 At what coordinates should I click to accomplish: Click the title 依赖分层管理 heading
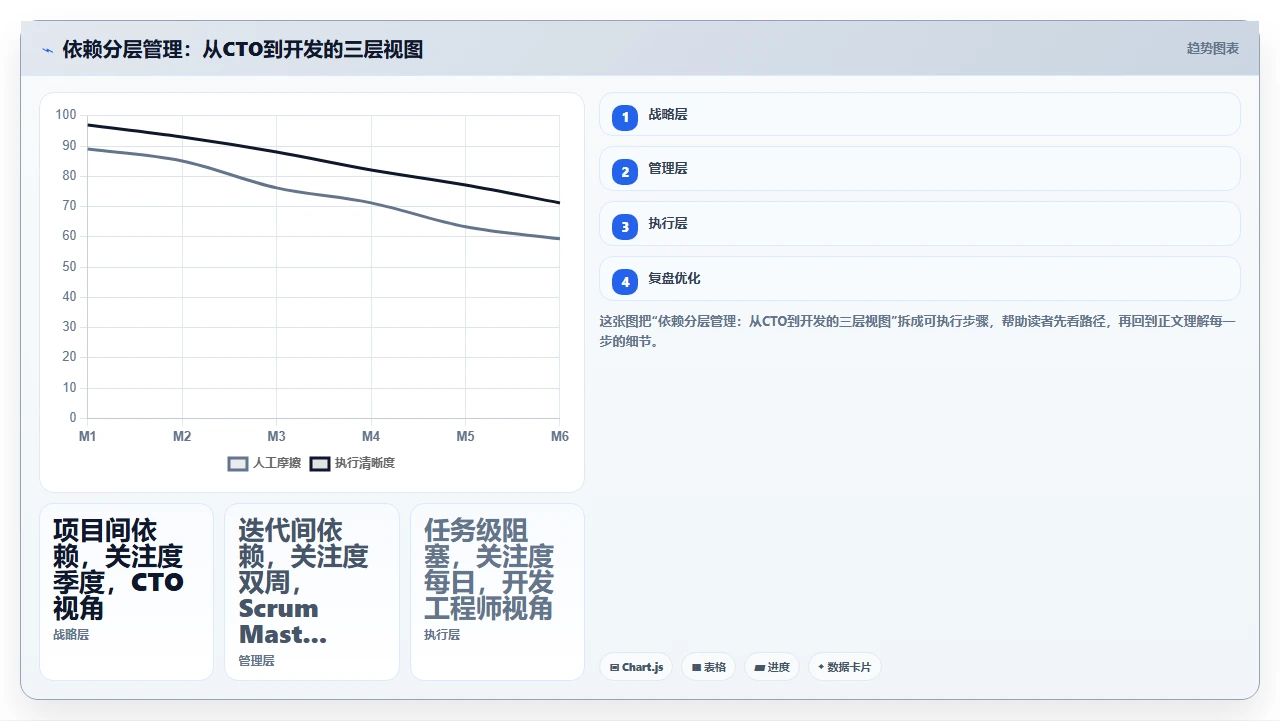(242, 49)
